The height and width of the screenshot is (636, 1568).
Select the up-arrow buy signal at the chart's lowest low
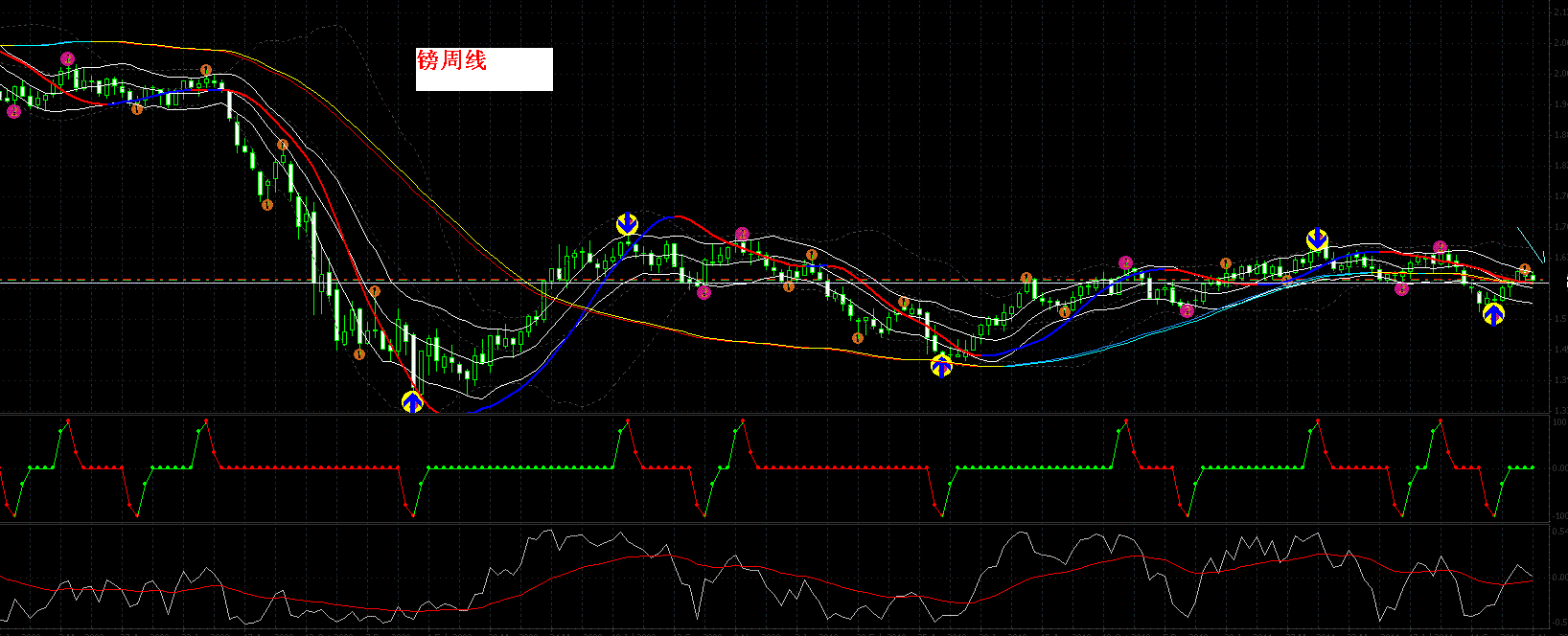click(x=412, y=401)
